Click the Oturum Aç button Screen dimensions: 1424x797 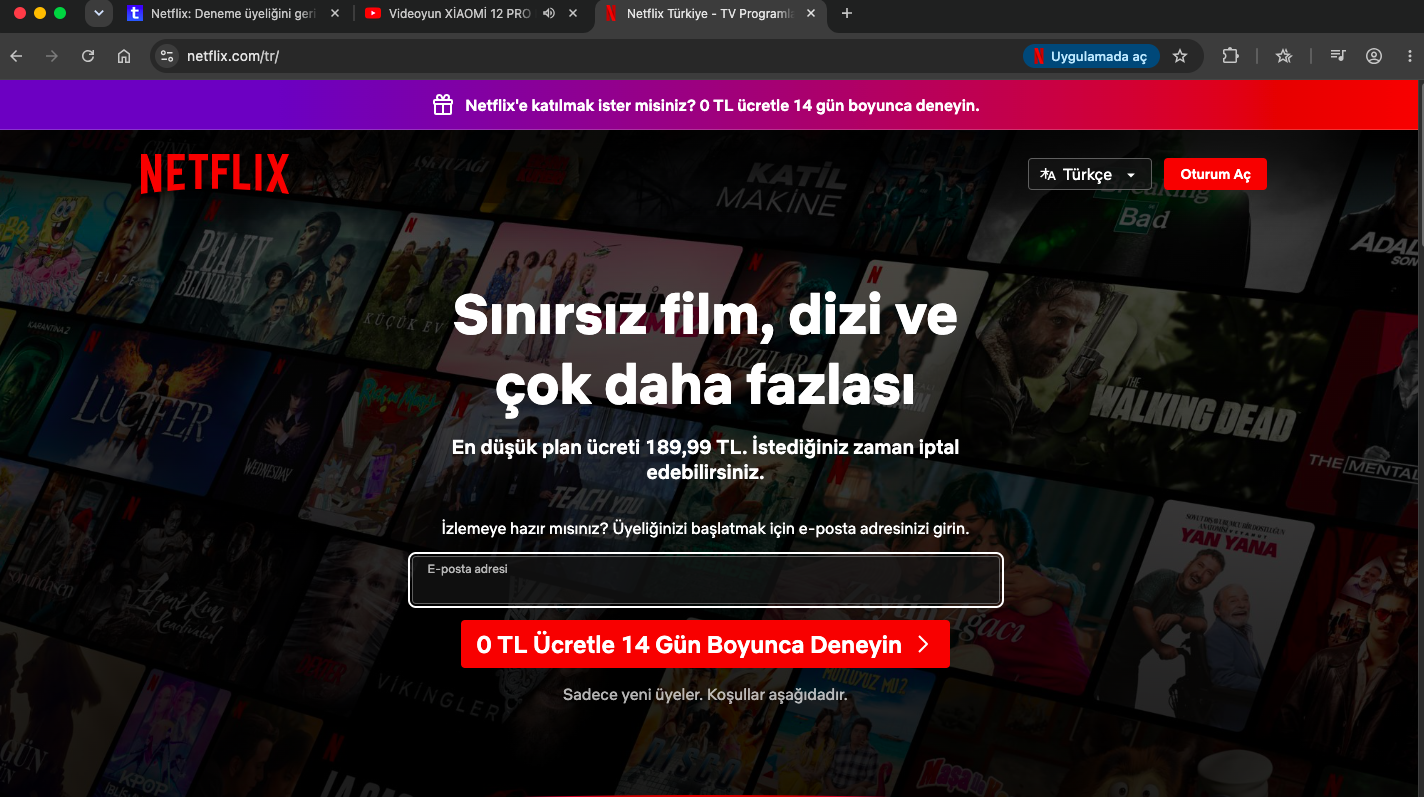pyautogui.click(x=1215, y=174)
